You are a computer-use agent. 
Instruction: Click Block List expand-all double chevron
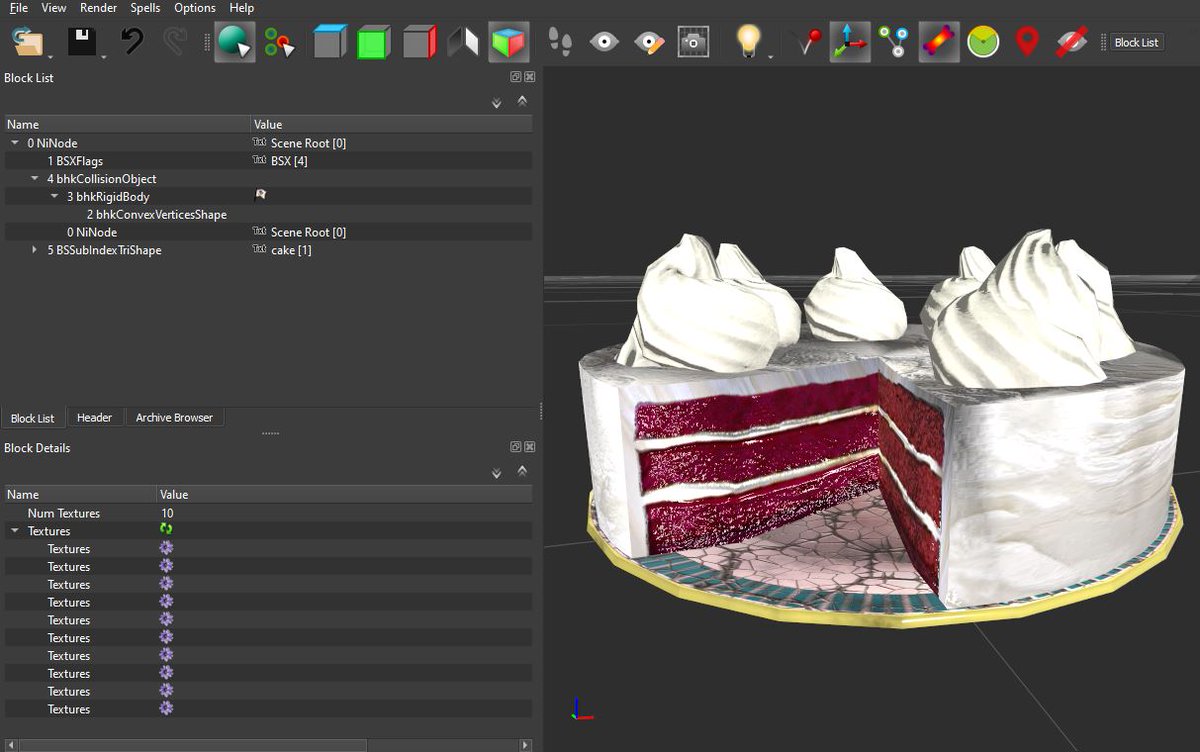point(497,102)
